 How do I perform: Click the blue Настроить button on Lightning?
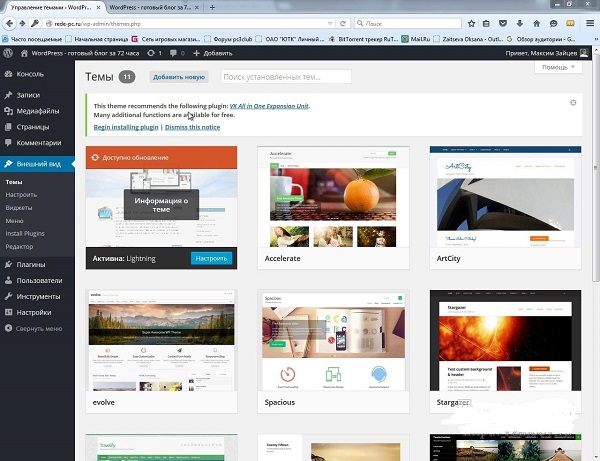210,258
